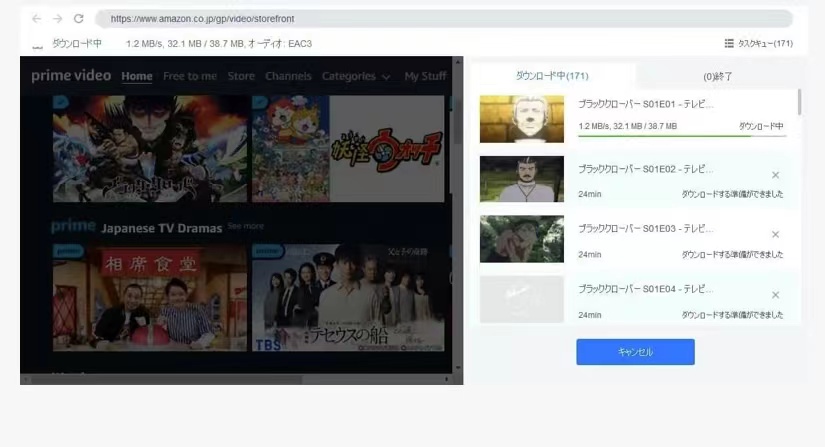This screenshot has height=447, width=825.
Task: Click the Japanese TV Dramas heading
Action: pyautogui.click(x=161, y=228)
